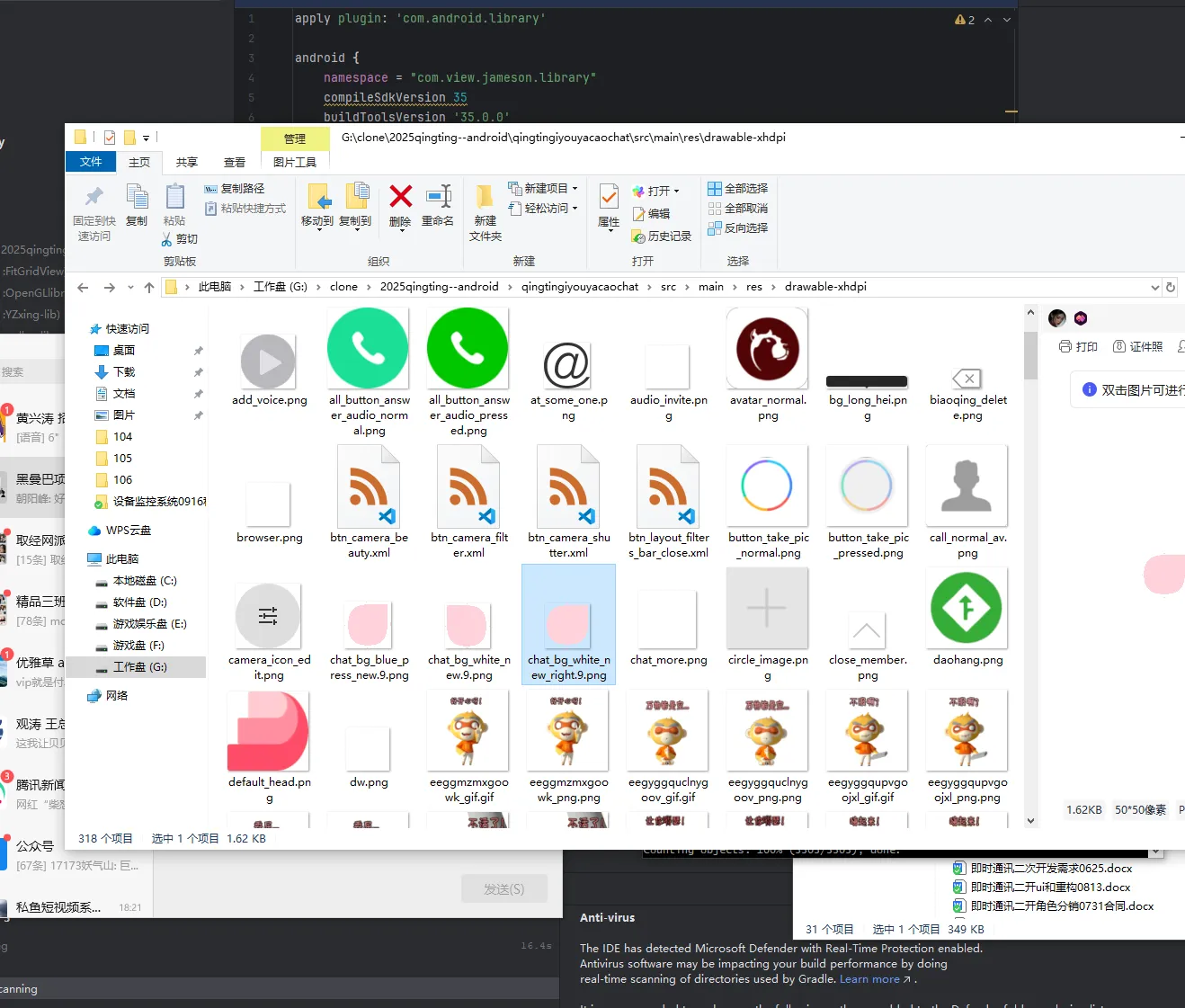Open the Move To (移动到) command
This screenshot has height=1008, width=1185.
pyautogui.click(x=317, y=206)
